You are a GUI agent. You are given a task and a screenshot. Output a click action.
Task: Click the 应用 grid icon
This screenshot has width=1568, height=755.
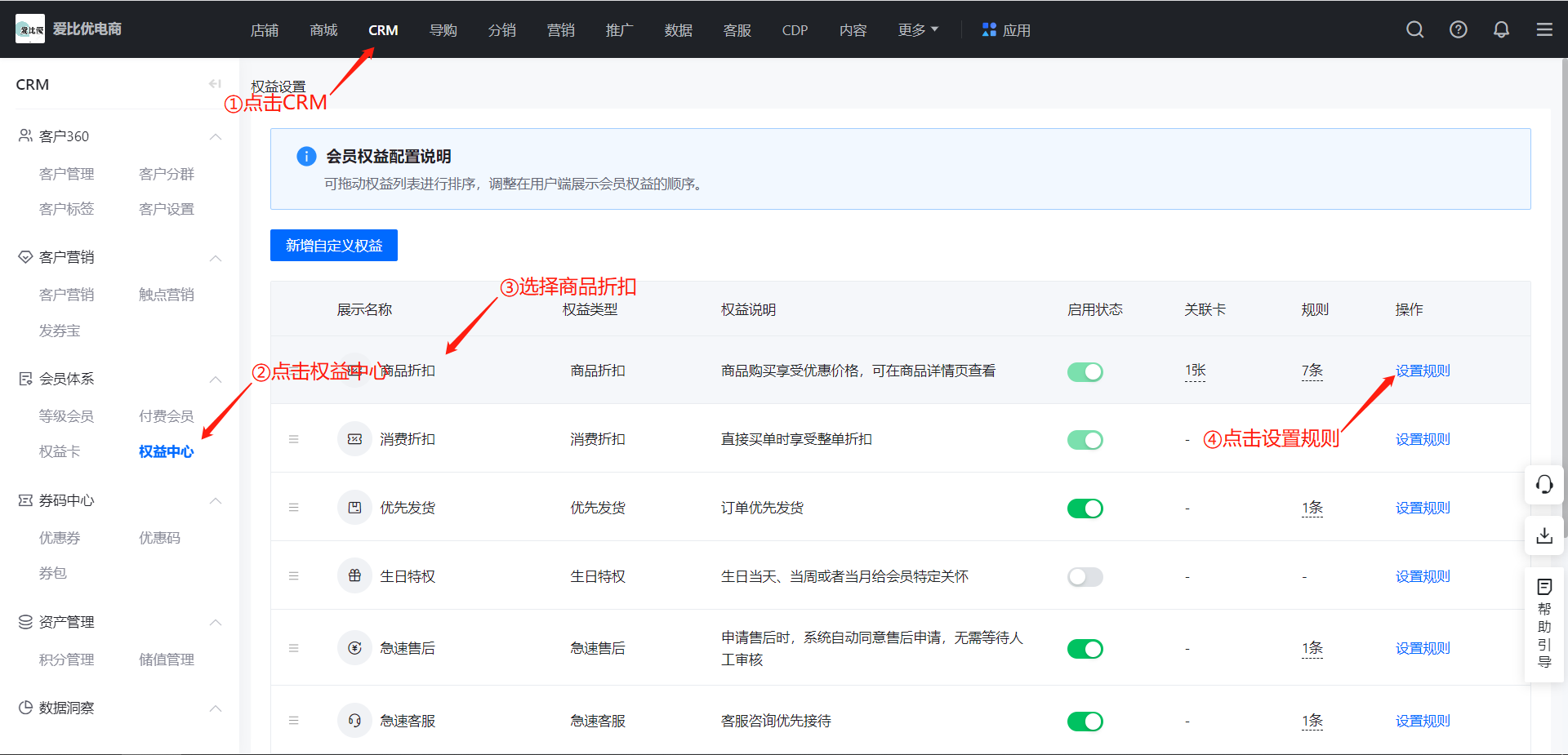click(989, 29)
